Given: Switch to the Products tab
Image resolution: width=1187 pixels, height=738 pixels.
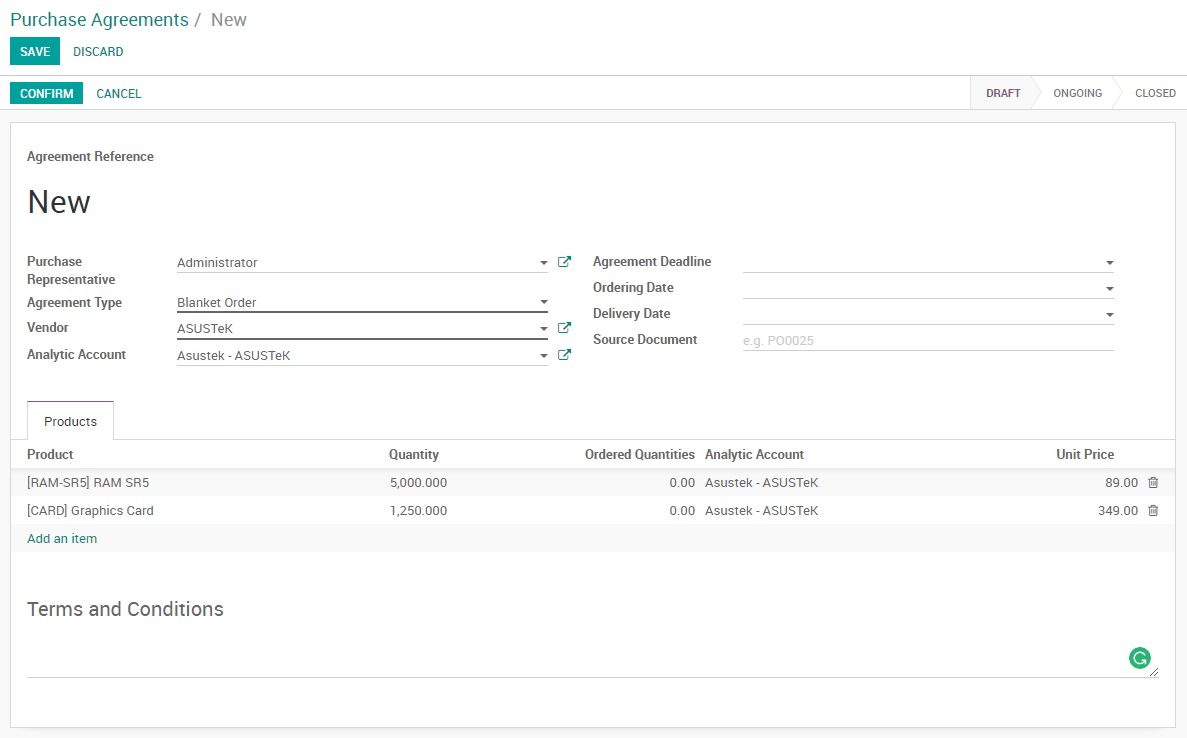Looking at the screenshot, I should (x=70, y=422).
